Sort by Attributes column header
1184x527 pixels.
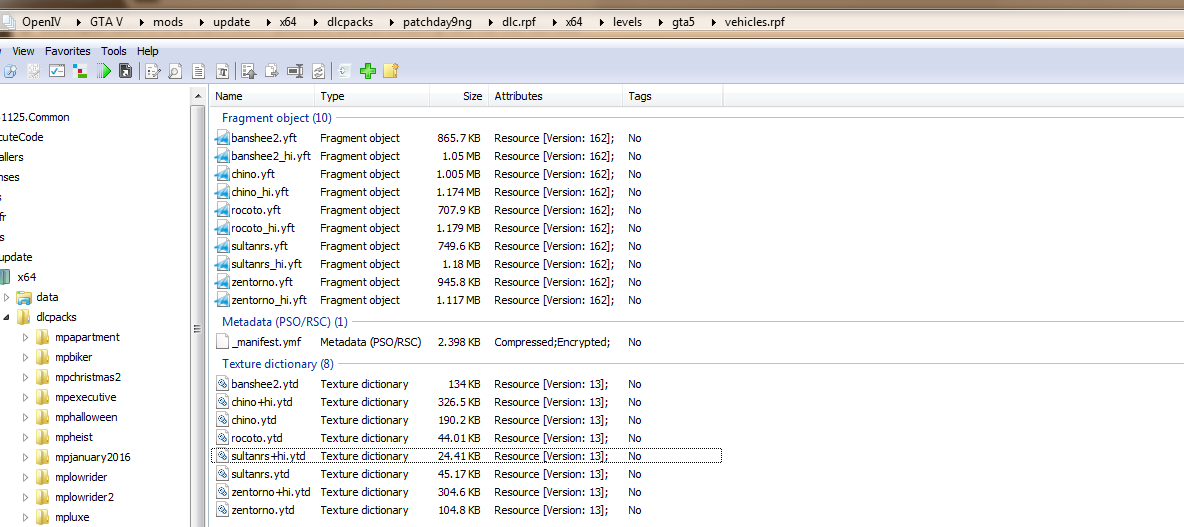[555, 96]
